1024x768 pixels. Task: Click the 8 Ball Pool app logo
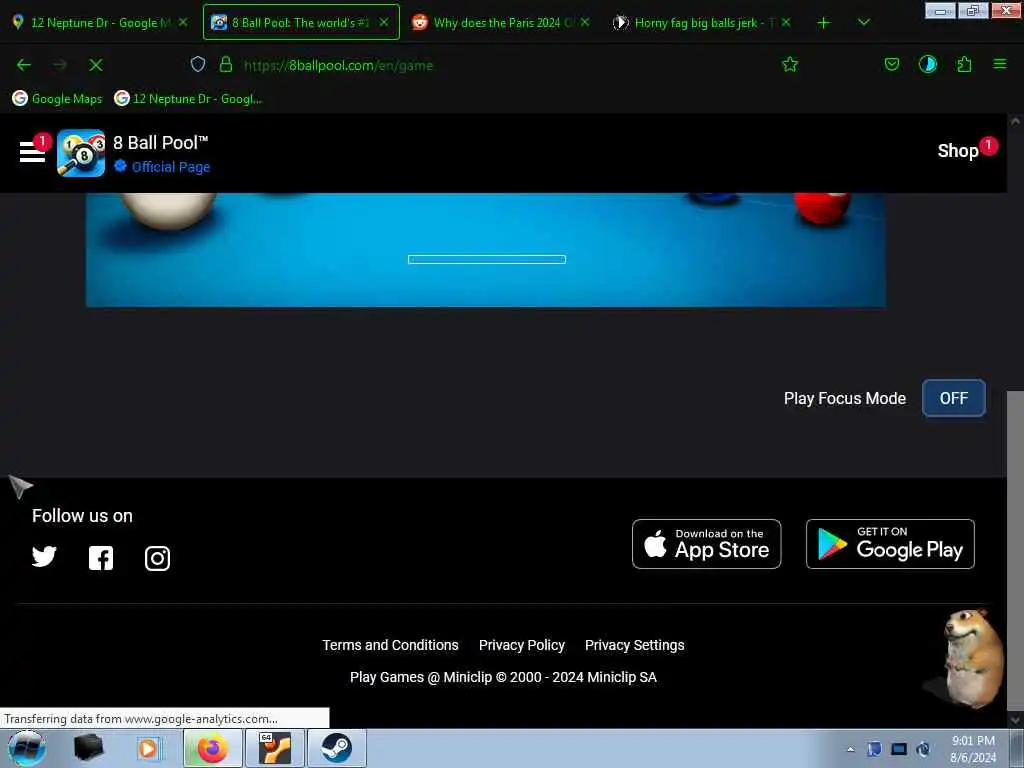81,153
